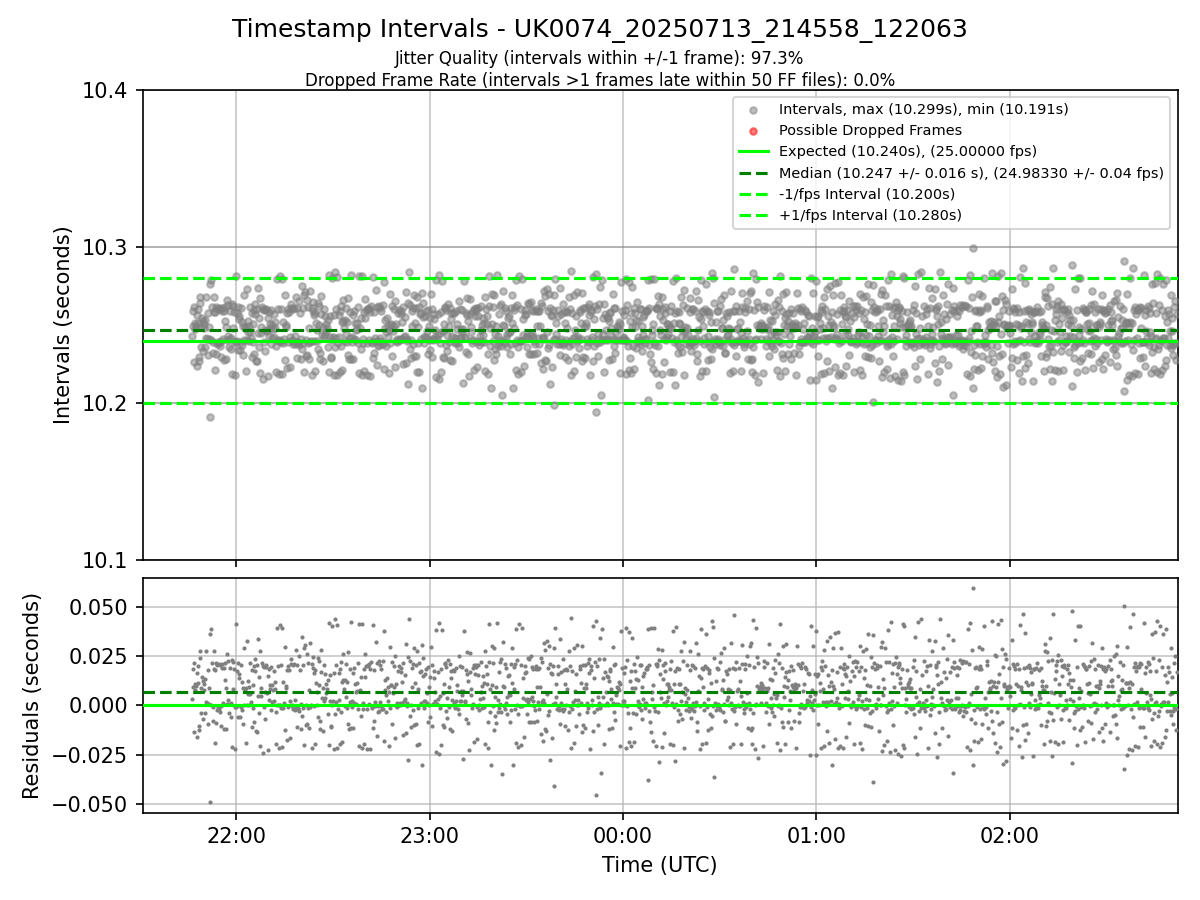Image resolution: width=1200 pixels, height=900 pixels.
Task: Click the 'Dropped Frame Rate' subtitle line
Action: click(x=600, y=80)
